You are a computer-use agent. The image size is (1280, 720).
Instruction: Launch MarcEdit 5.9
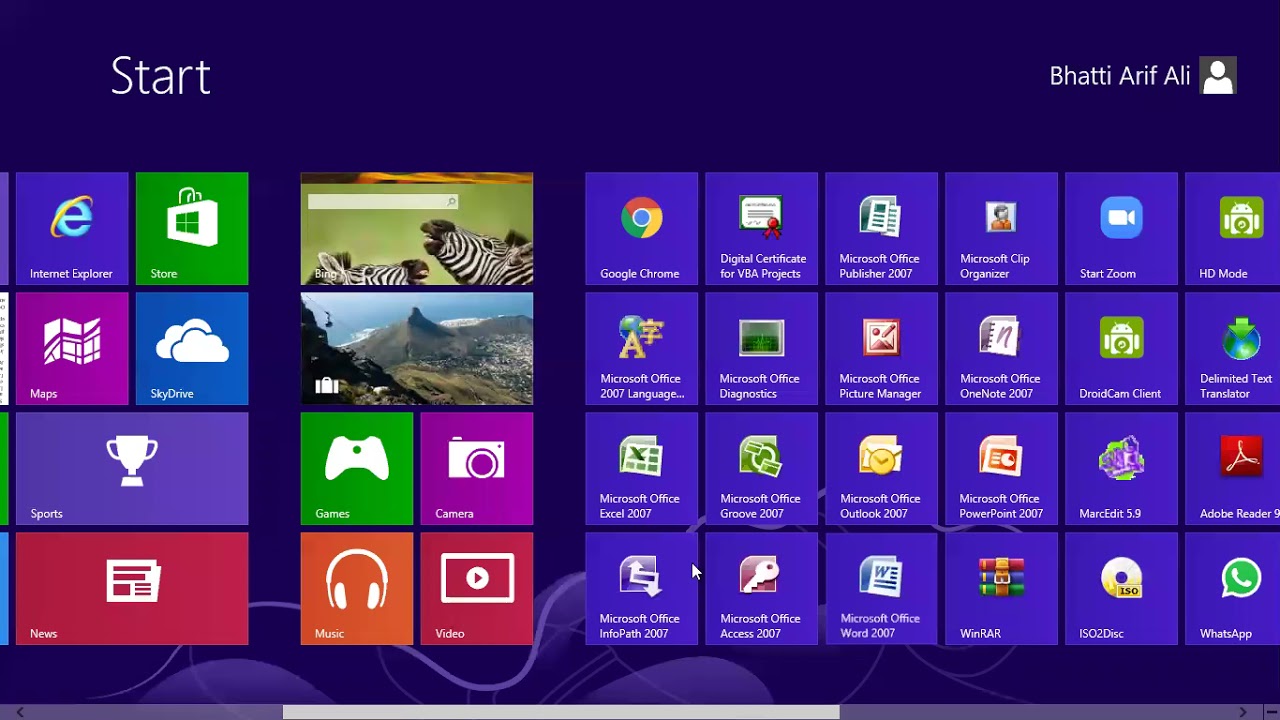[x=1122, y=469]
